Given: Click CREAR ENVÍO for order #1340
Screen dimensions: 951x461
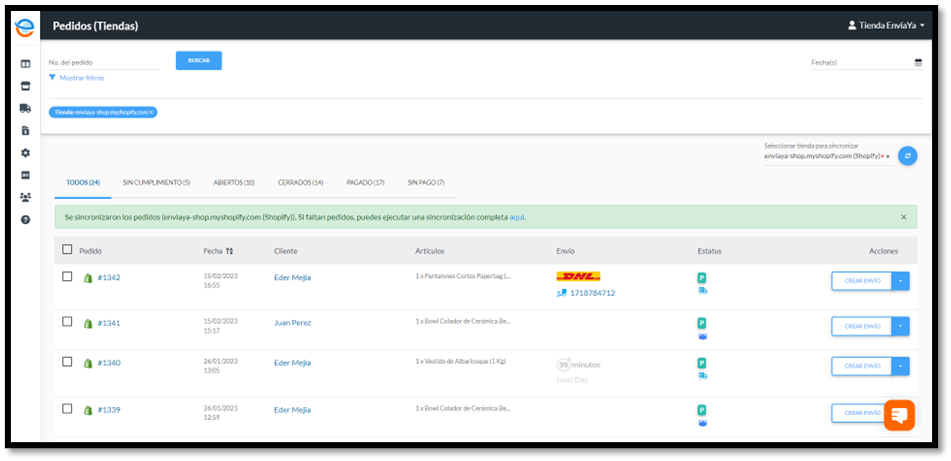Looking at the screenshot, I should [862, 366].
